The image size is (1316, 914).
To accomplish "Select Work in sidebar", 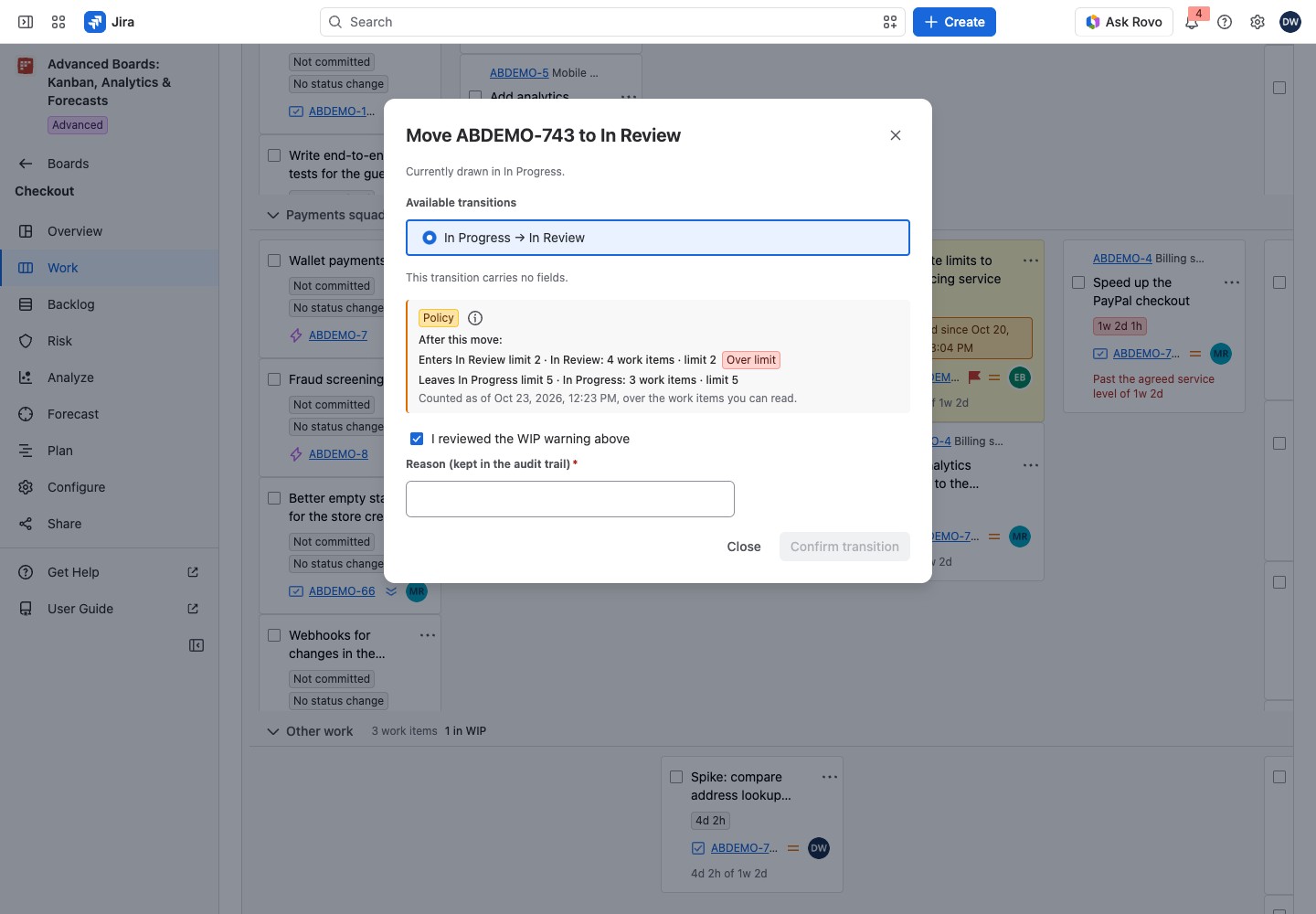I will point(110,268).
